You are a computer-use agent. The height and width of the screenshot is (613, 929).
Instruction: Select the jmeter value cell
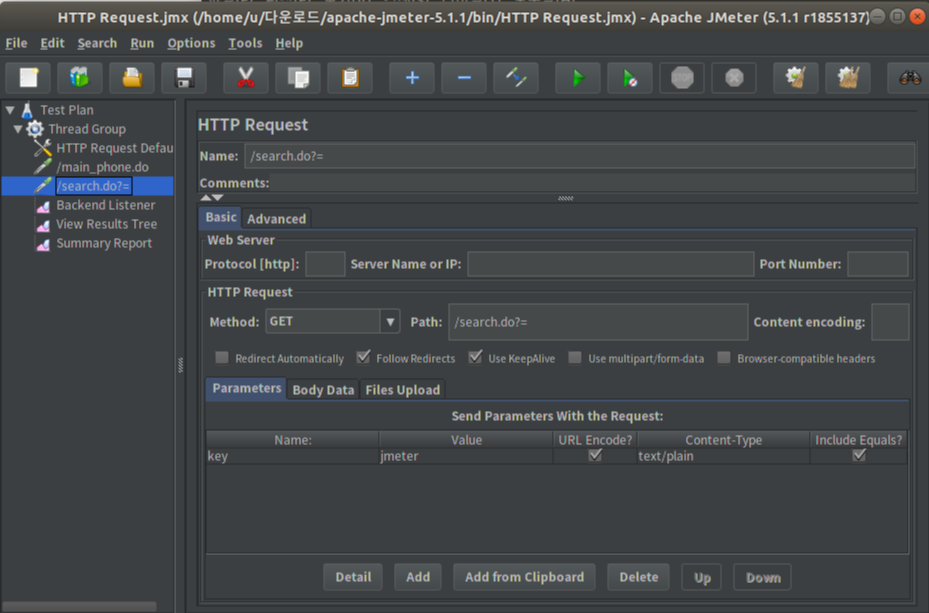click(466, 456)
